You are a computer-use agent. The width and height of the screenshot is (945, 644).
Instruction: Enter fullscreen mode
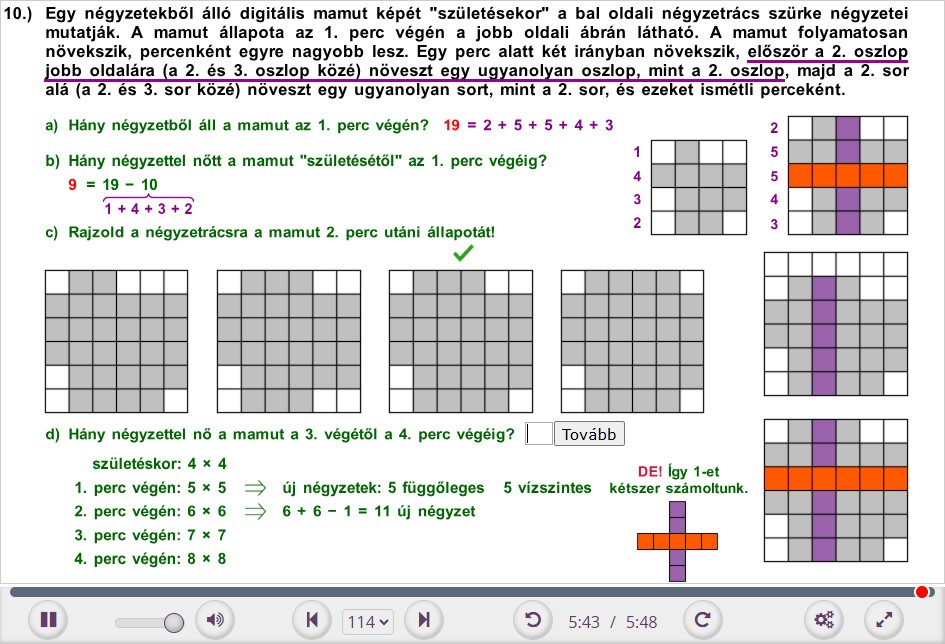point(884,621)
